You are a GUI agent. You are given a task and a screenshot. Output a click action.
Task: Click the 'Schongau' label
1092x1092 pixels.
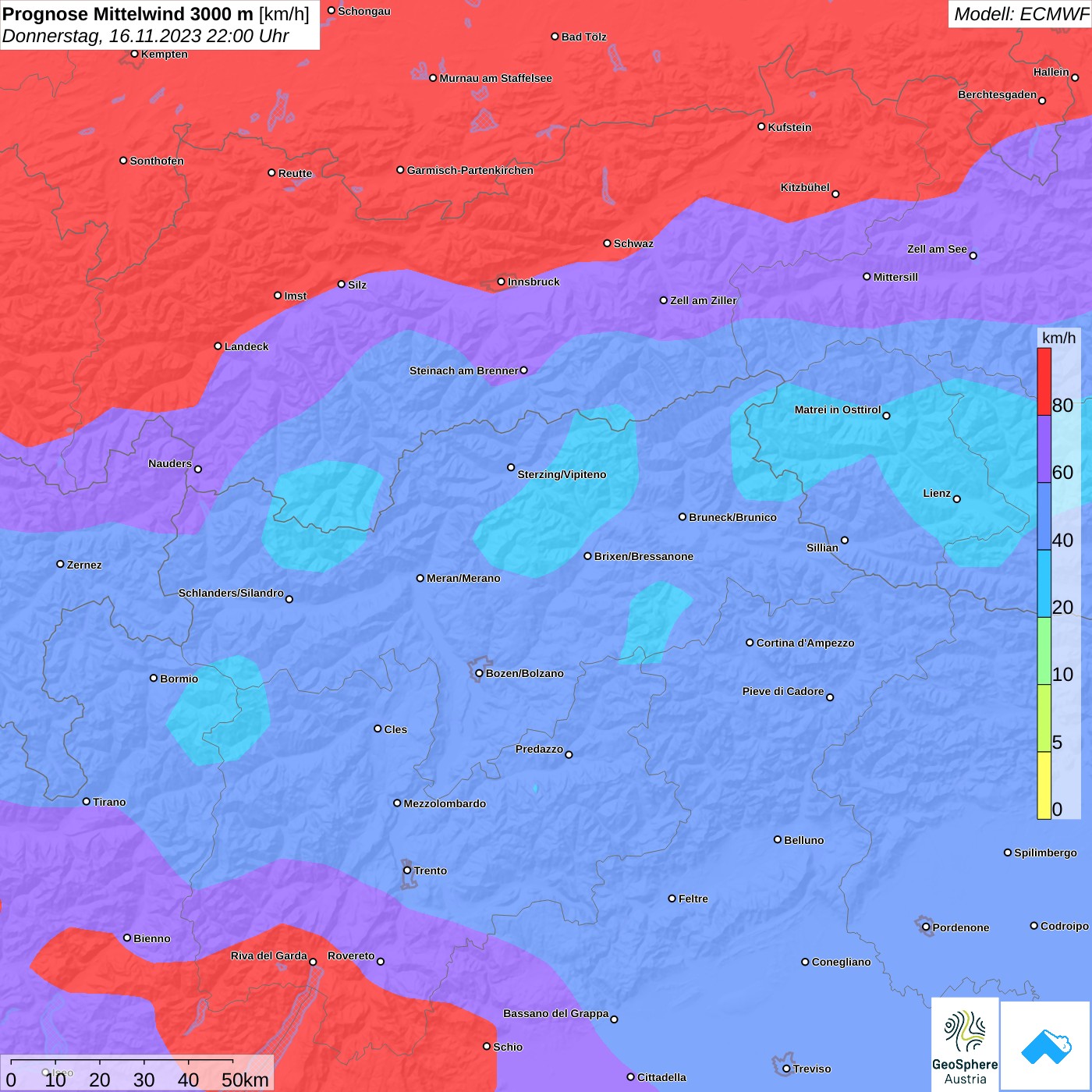[x=364, y=11]
